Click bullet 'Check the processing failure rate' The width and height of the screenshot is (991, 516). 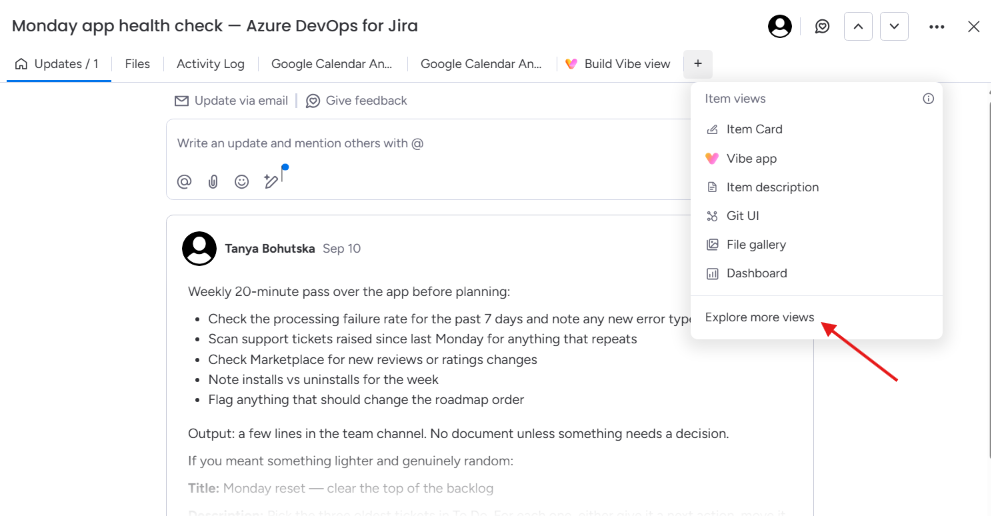450,319
